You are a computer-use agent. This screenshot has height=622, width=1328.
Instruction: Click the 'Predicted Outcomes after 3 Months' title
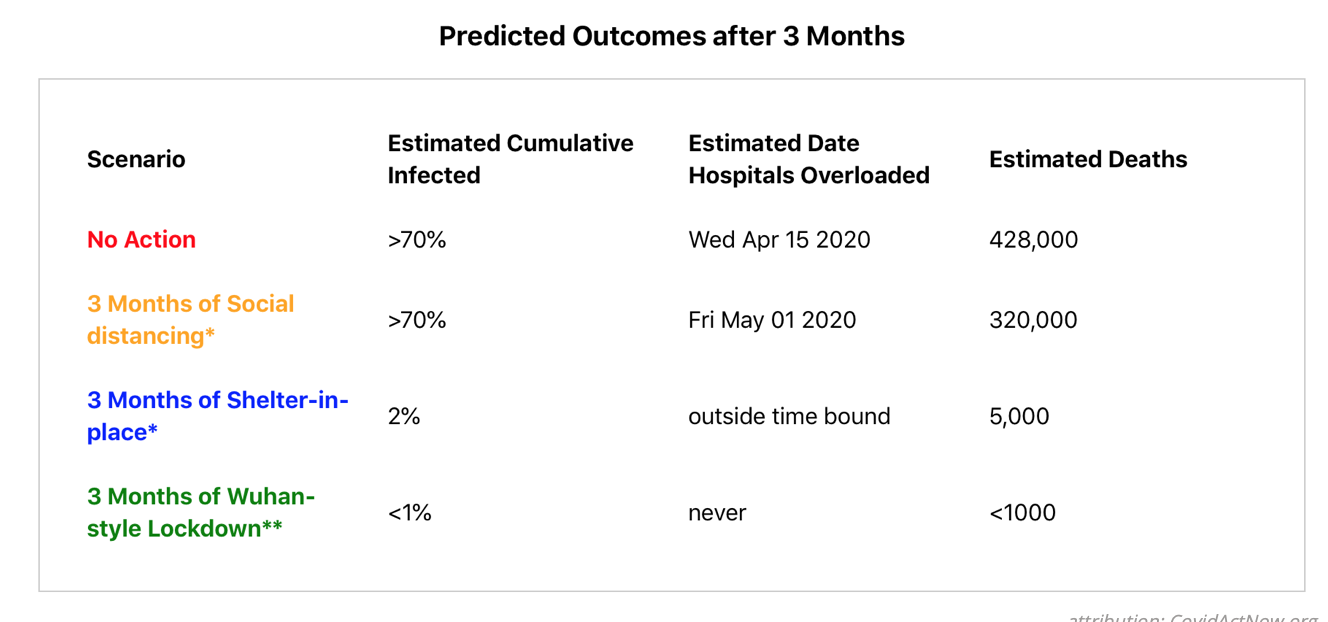pos(671,37)
